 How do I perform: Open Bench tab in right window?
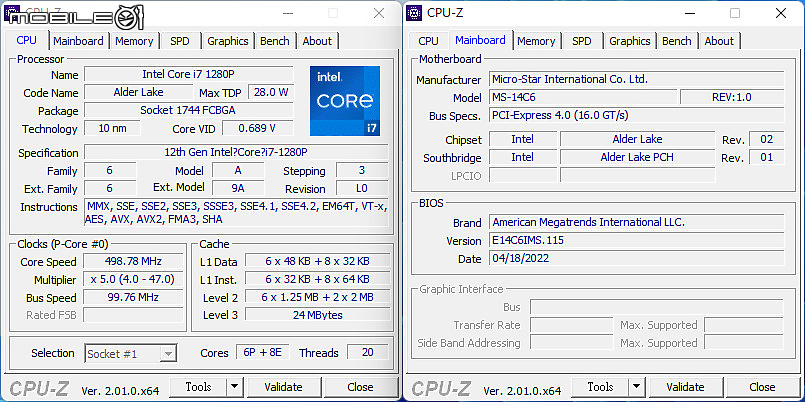pyautogui.click(x=677, y=41)
